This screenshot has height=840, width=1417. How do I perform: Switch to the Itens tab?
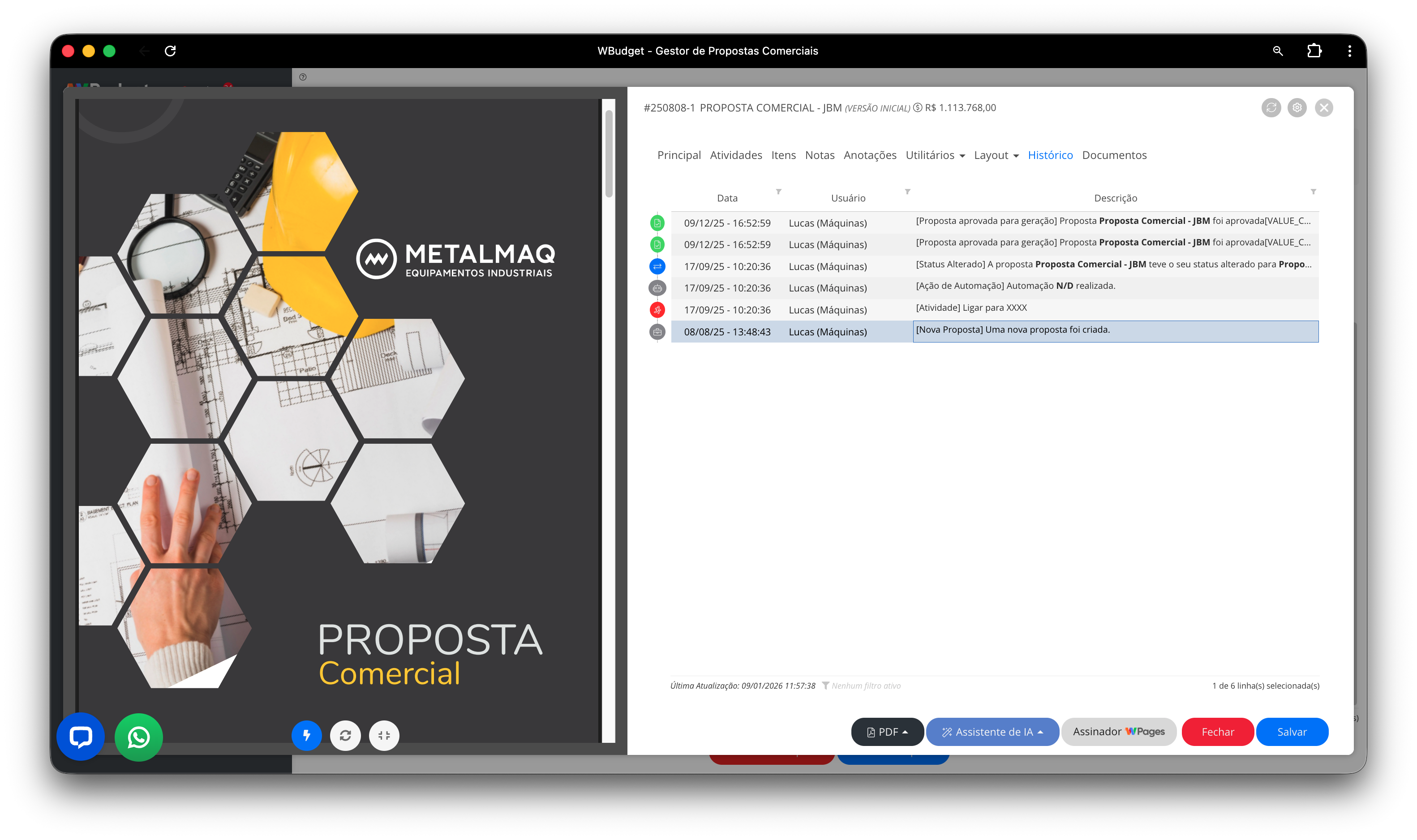click(783, 155)
